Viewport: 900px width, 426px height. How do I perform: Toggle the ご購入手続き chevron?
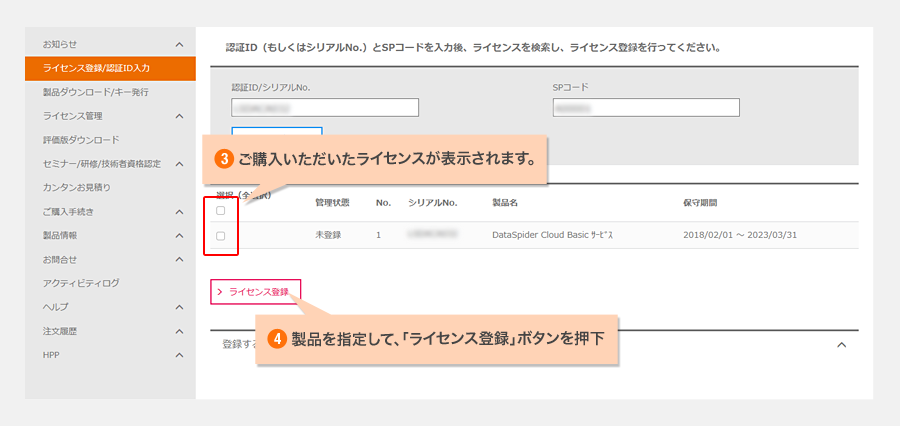pyautogui.click(x=179, y=212)
